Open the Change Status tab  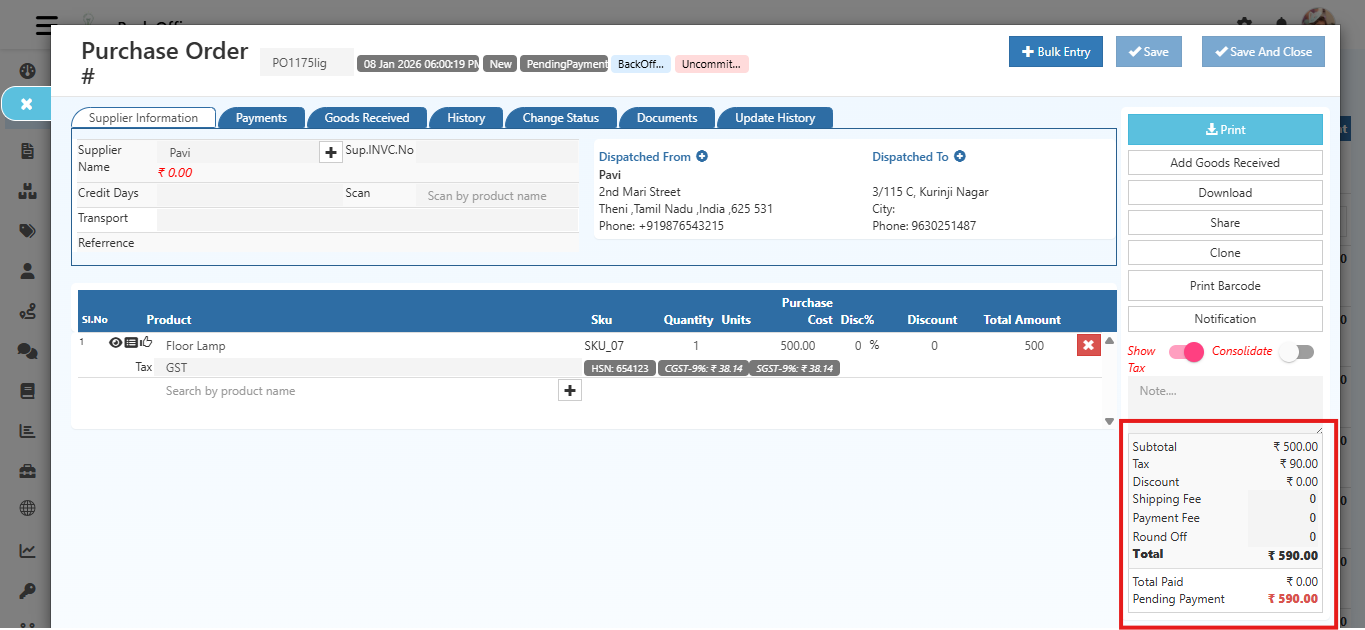pyautogui.click(x=561, y=117)
